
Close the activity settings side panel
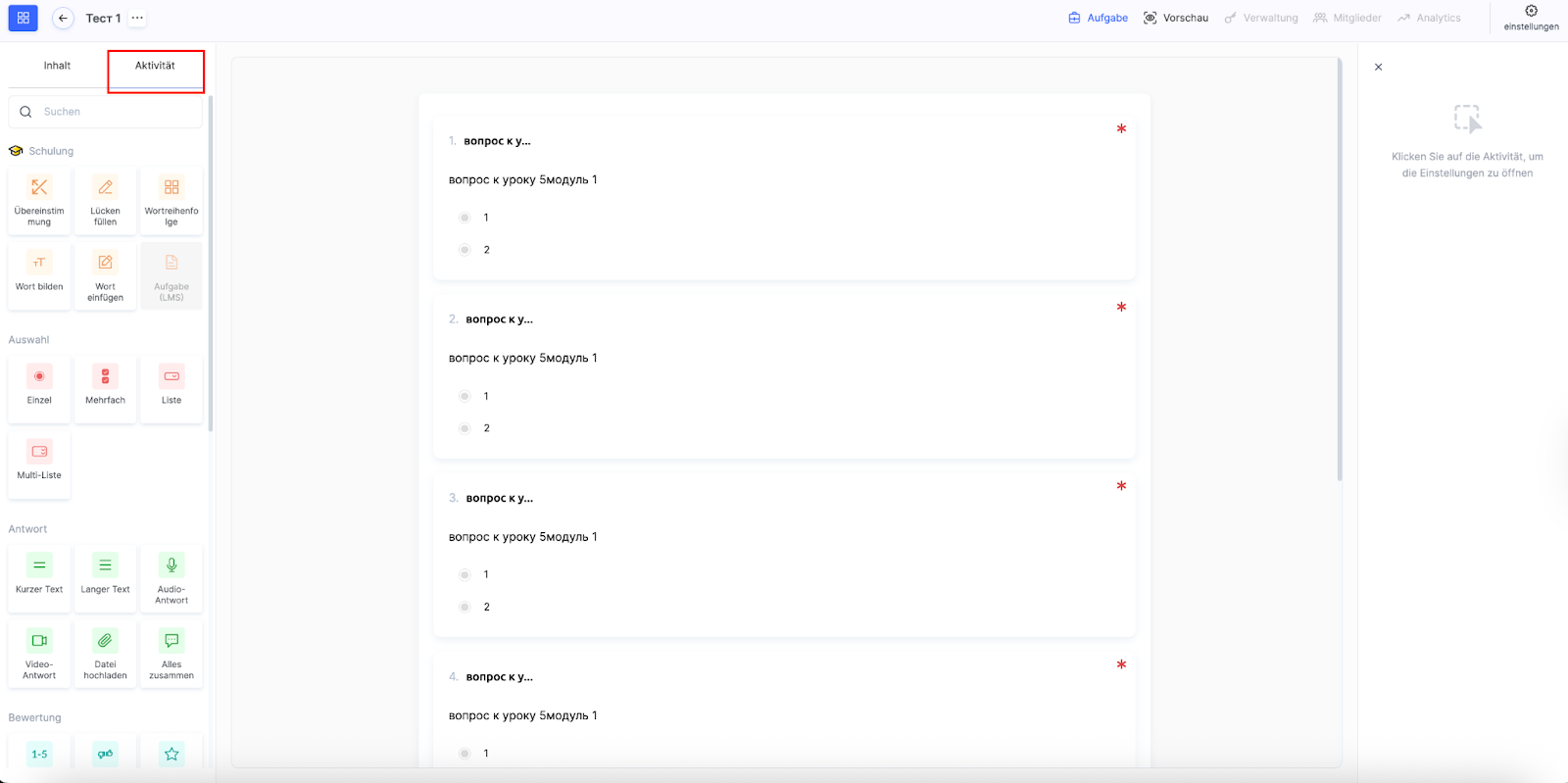[1379, 68]
